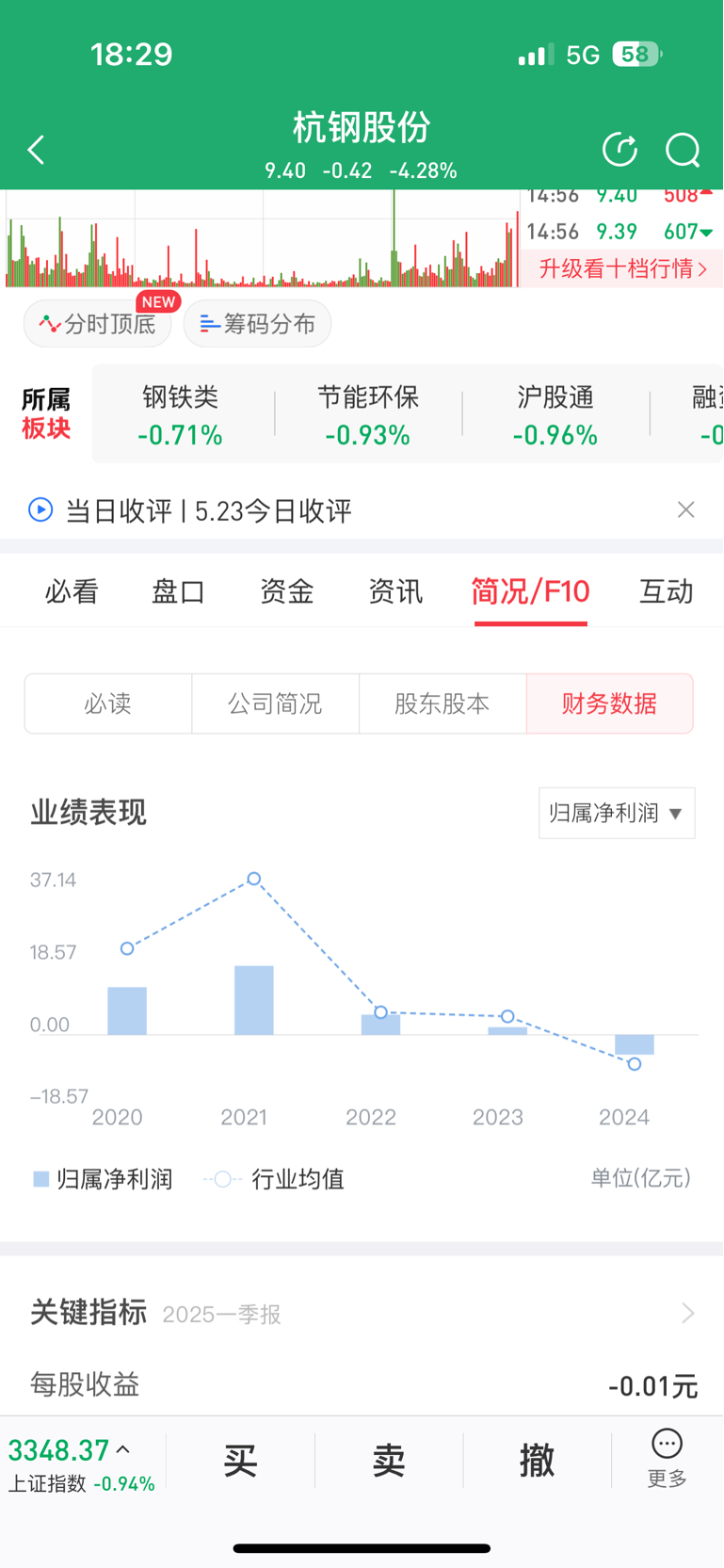This screenshot has width=724, height=1568.
Task: Open the 归属净利润 dropdown
Action: [x=617, y=813]
